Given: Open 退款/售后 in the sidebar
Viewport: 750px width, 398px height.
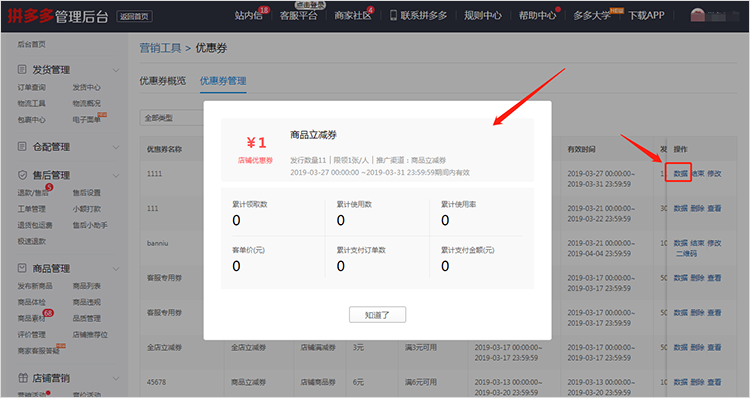Looking at the screenshot, I should [33, 192].
